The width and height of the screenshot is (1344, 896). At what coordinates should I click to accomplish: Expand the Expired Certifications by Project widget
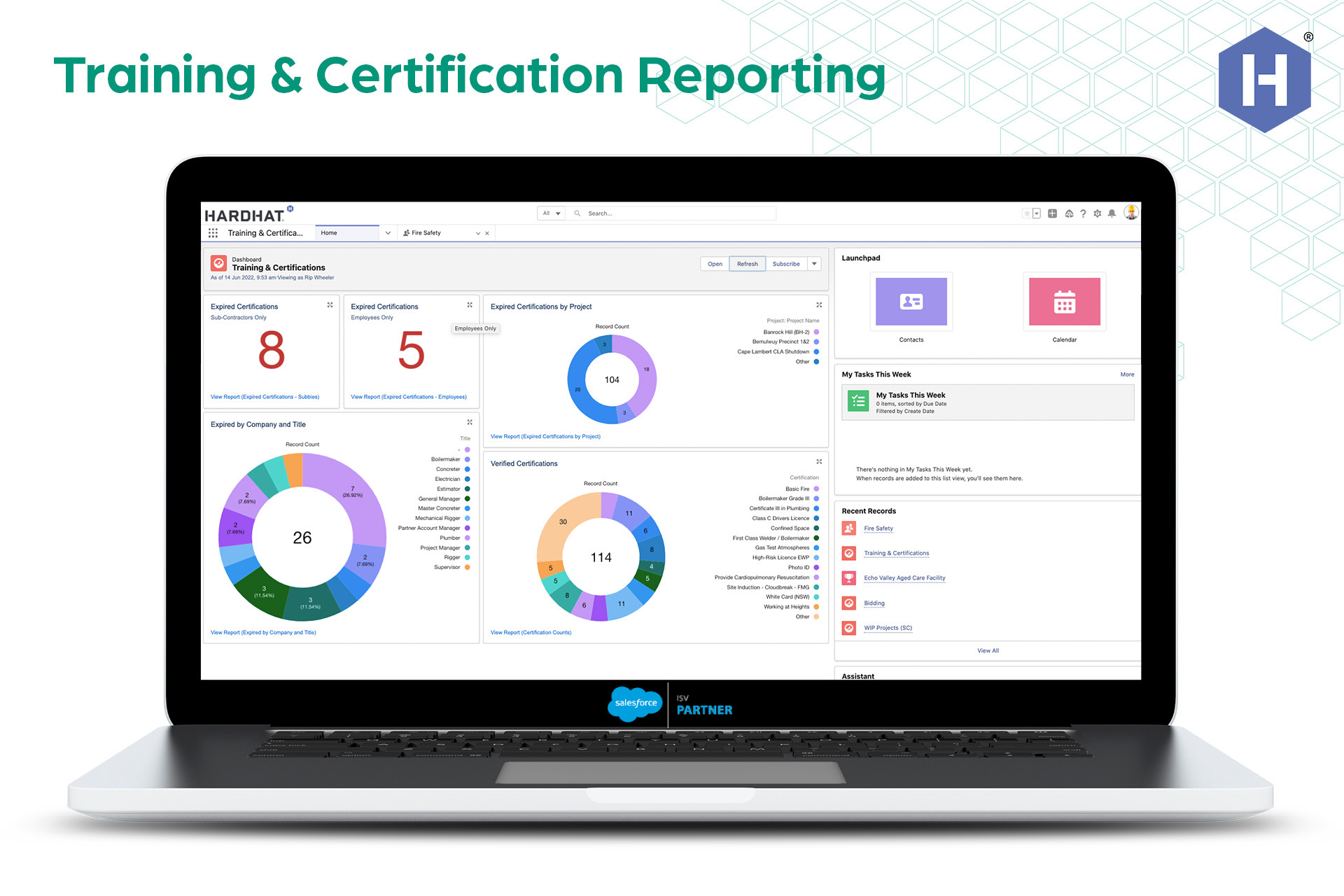point(819,305)
